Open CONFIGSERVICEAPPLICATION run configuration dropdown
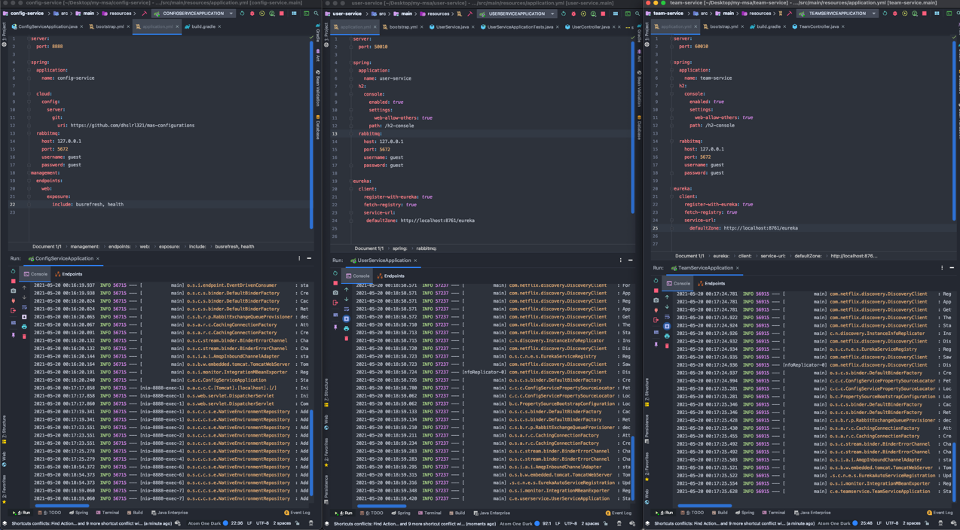 click(192, 13)
